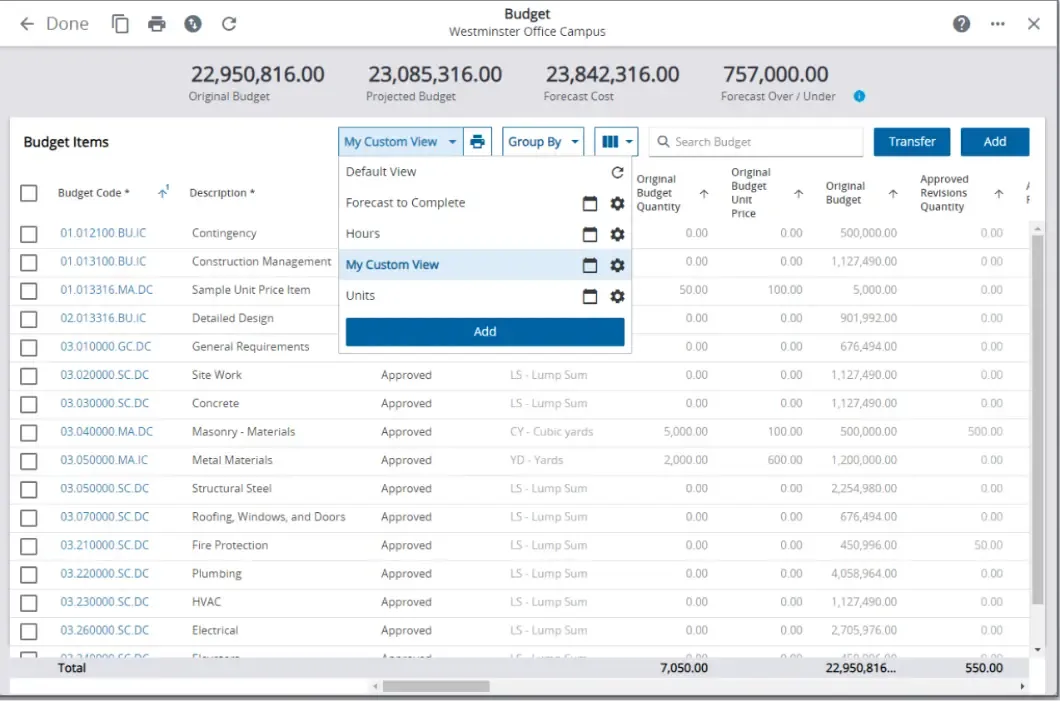Click calendar icon for My Custom View row

click(x=589, y=266)
